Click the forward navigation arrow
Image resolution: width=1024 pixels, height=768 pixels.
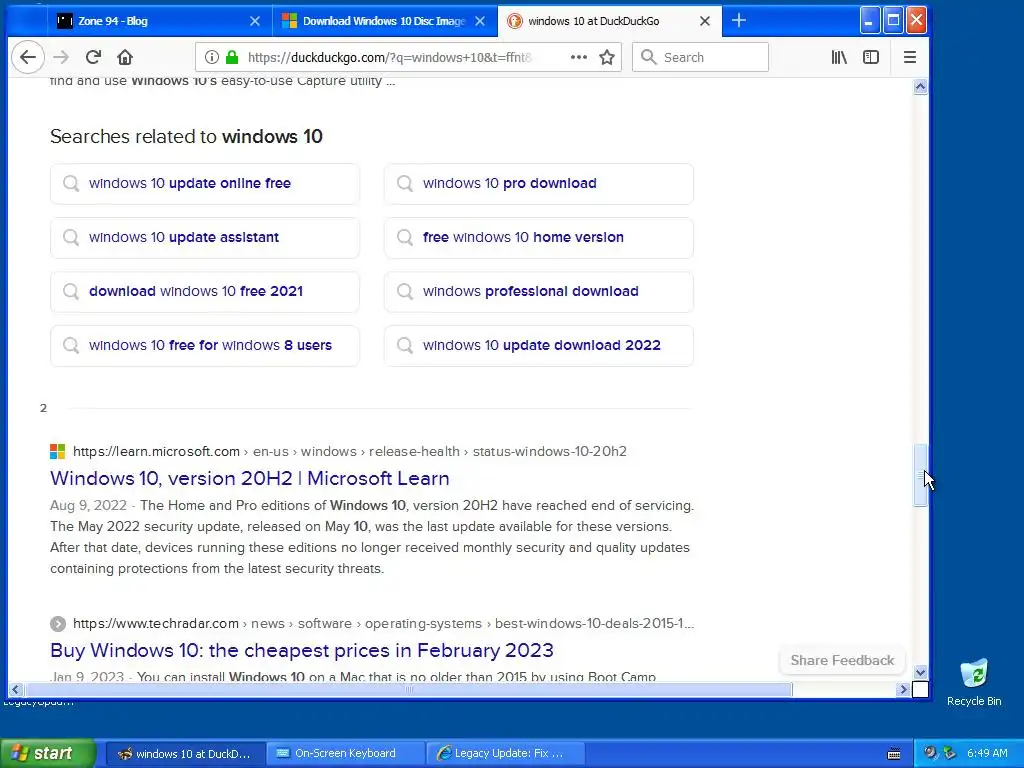pos(61,57)
